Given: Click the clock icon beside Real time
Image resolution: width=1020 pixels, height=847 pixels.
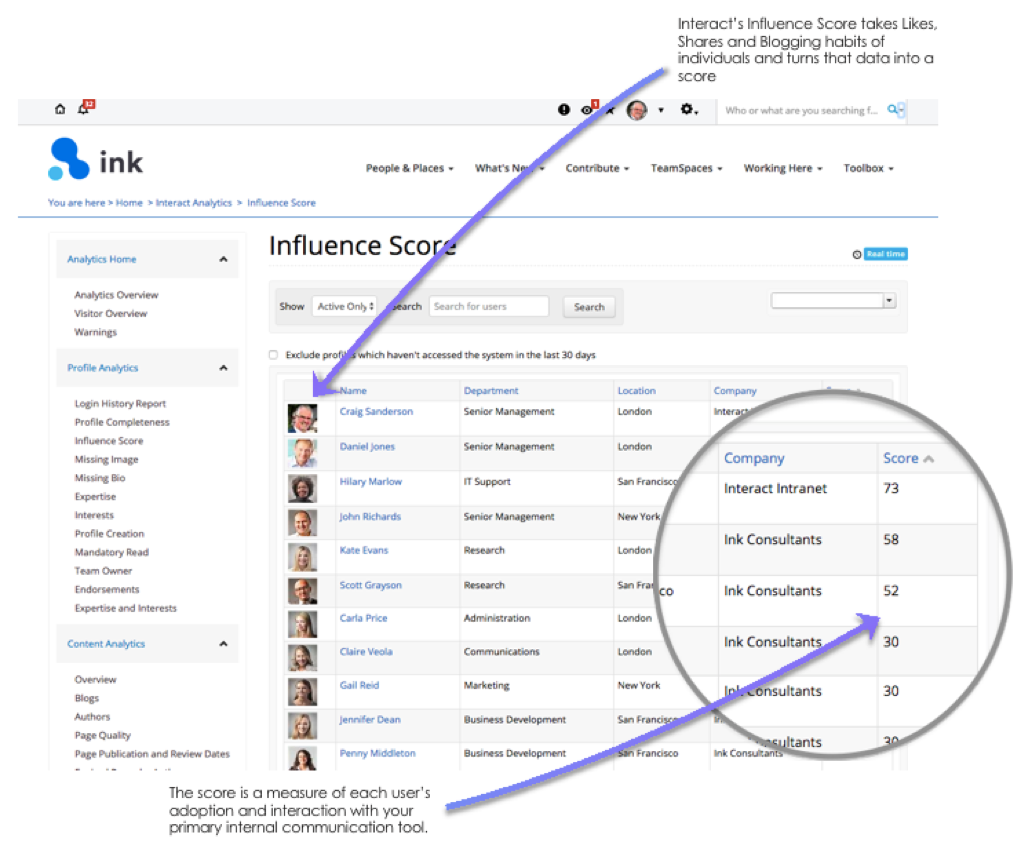Looking at the screenshot, I should pyautogui.click(x=857, y=254).
